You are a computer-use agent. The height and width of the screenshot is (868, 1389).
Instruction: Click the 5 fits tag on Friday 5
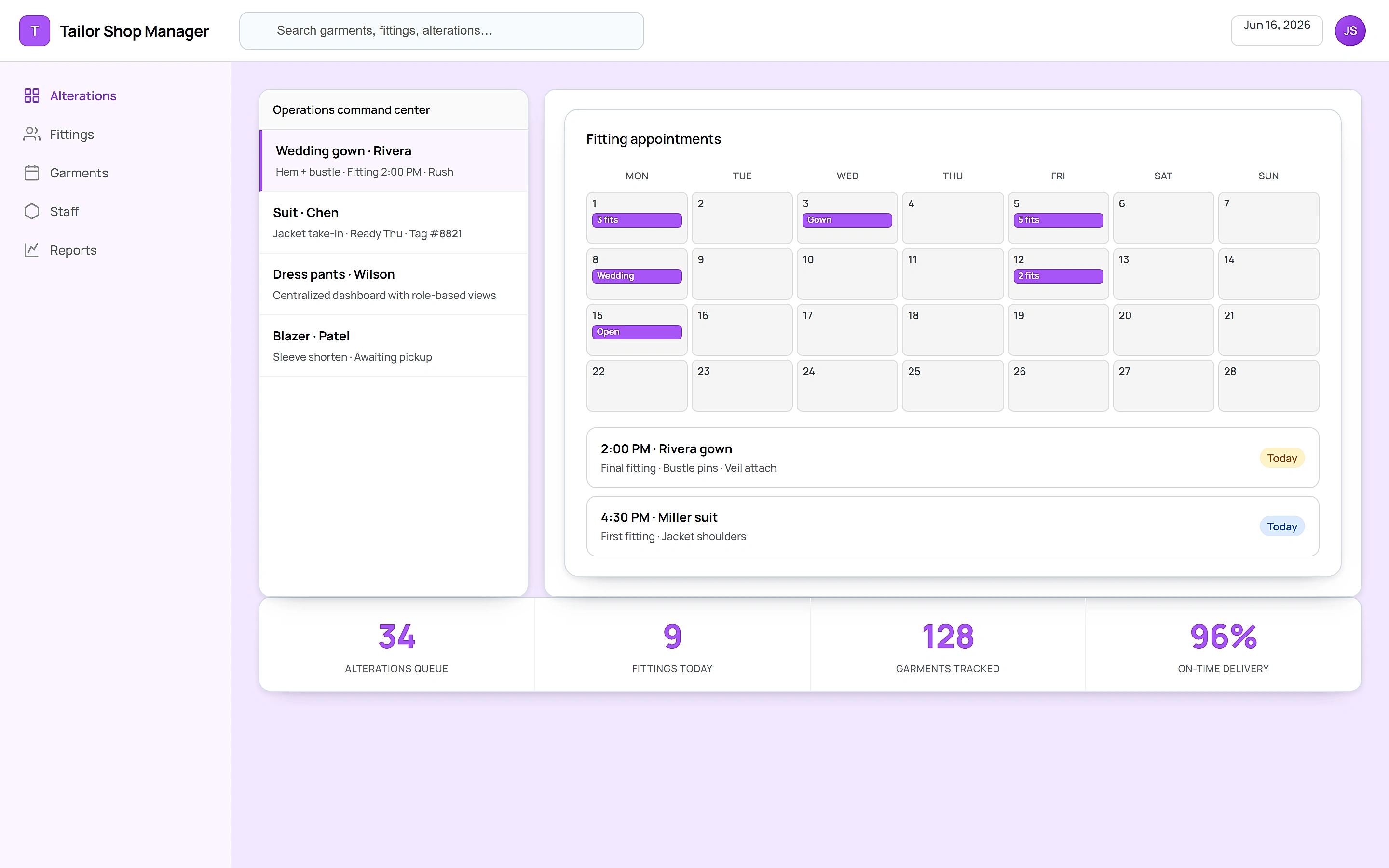(x=1058, y=220)
